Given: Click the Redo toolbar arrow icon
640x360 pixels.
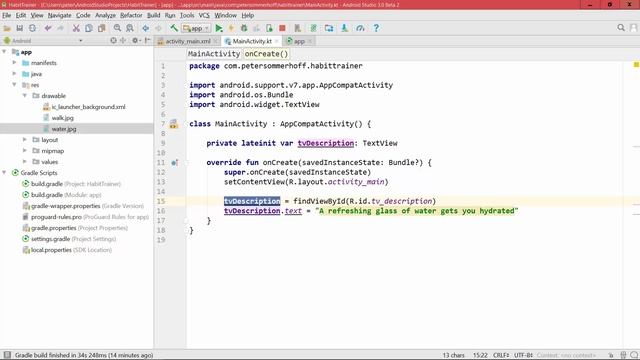Looking at the screenshot, I should [60, 28].
